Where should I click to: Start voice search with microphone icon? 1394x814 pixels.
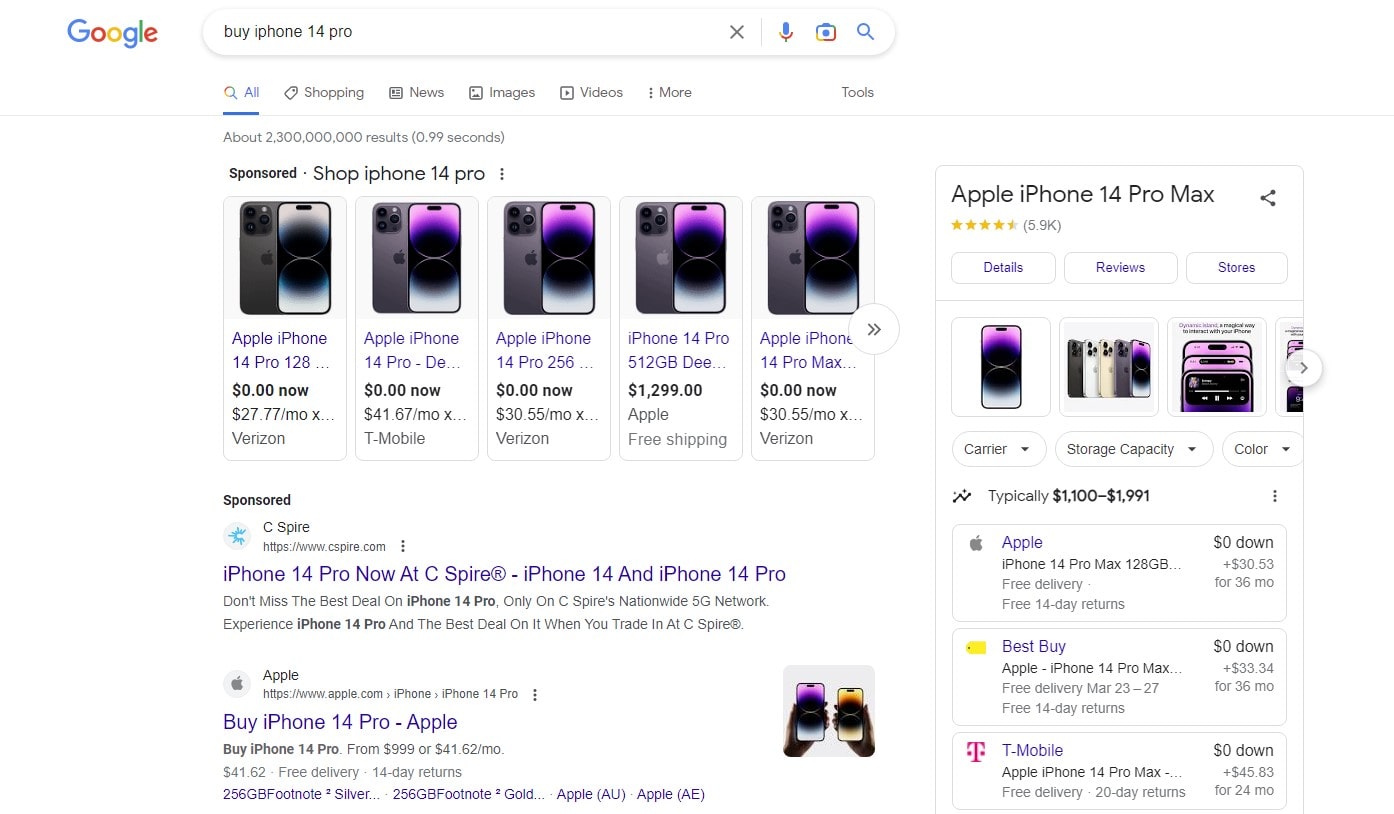click(x=786, y=32)
